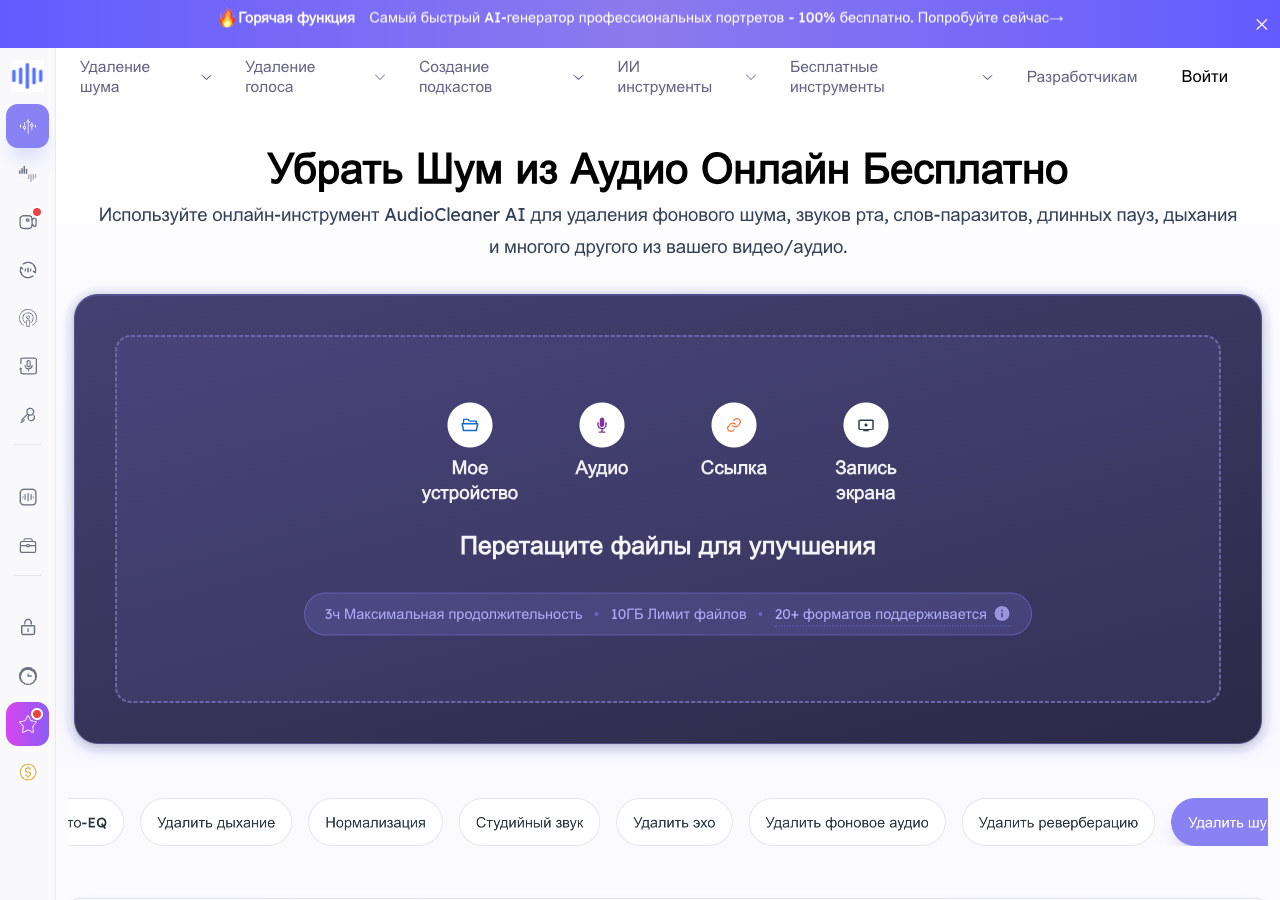The height and width of the screenshot is (900, 1280).
Task: Expand the Бесплатные инструменты menu
Action: 891,77
